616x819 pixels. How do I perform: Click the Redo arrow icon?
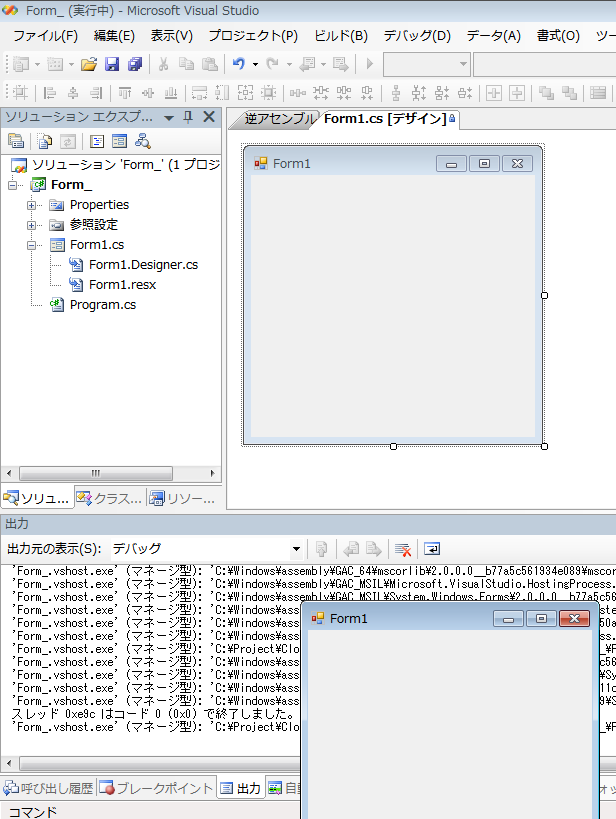coord(272,64)
